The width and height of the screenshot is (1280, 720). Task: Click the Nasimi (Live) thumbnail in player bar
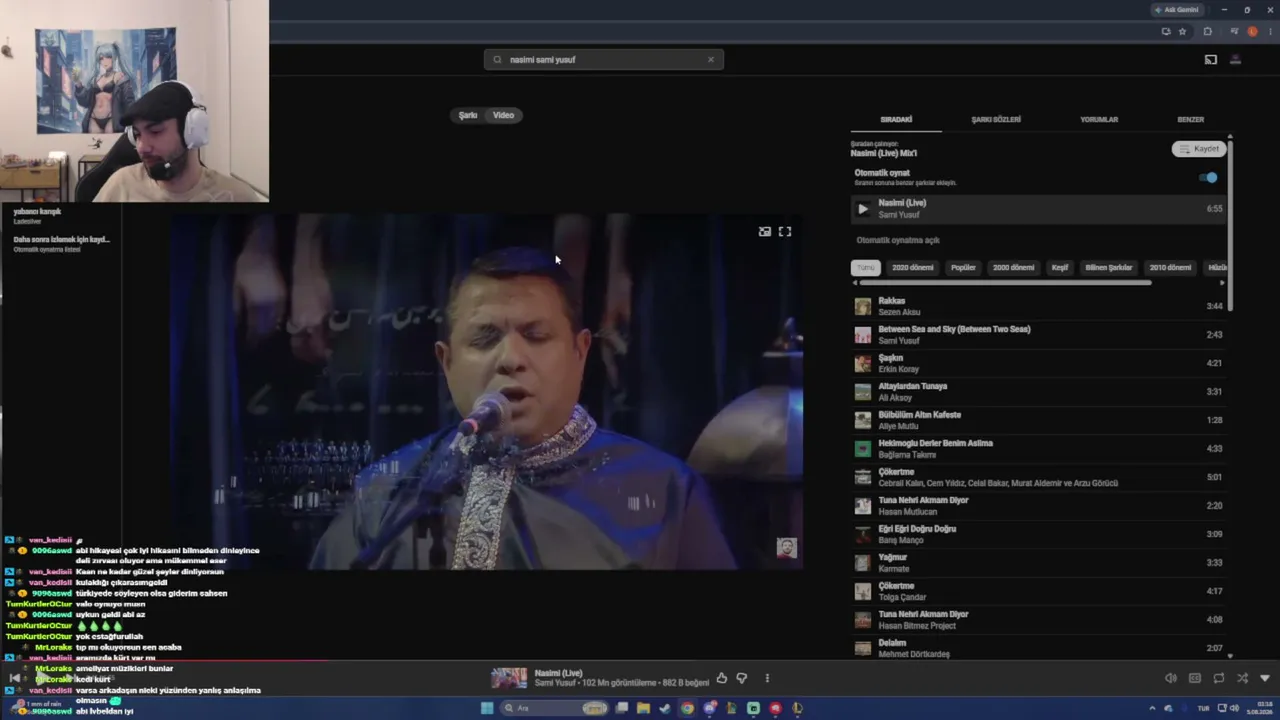509,678
